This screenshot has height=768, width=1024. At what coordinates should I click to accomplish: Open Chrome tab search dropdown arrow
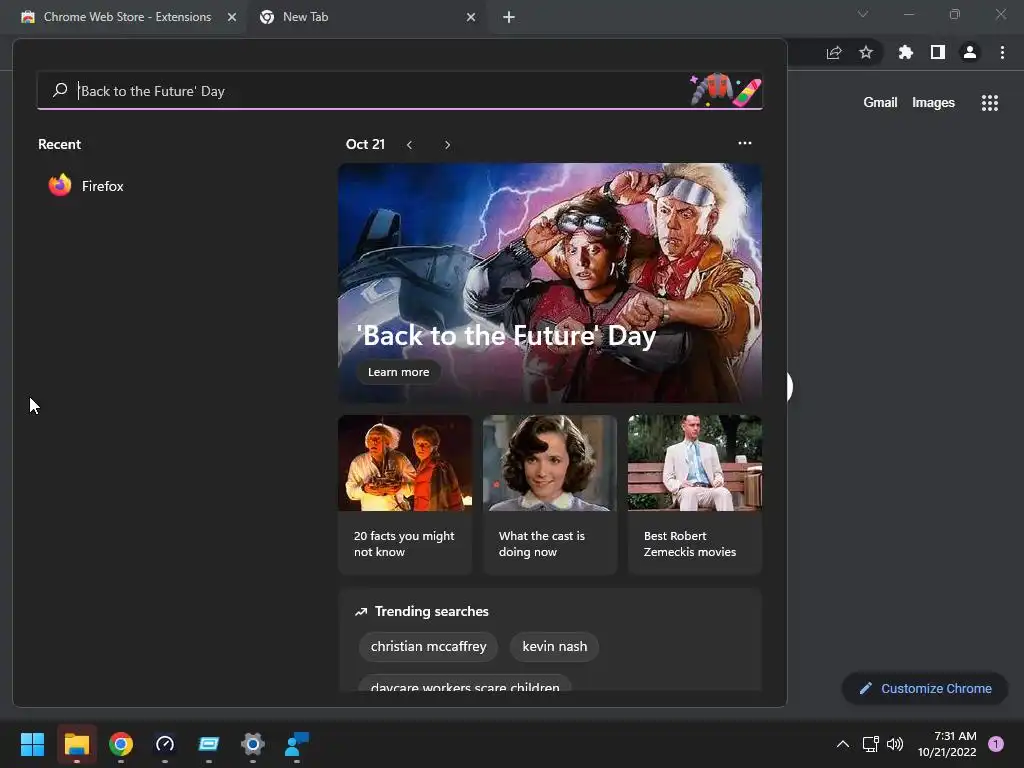pos(863,14)
